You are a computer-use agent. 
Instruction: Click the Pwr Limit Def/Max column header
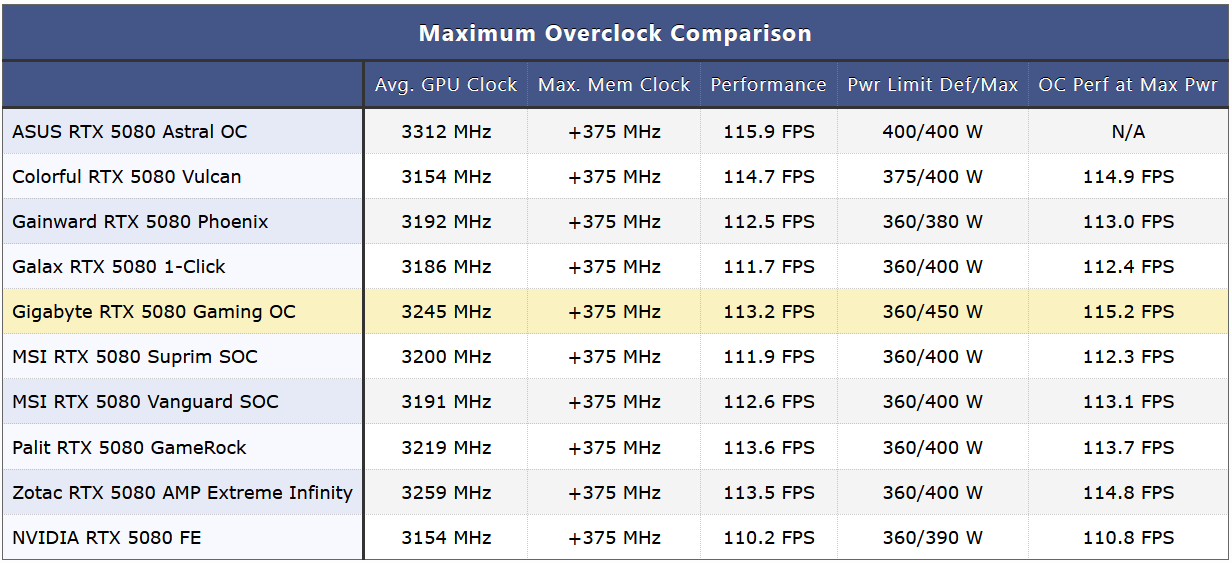pos(932,85)
